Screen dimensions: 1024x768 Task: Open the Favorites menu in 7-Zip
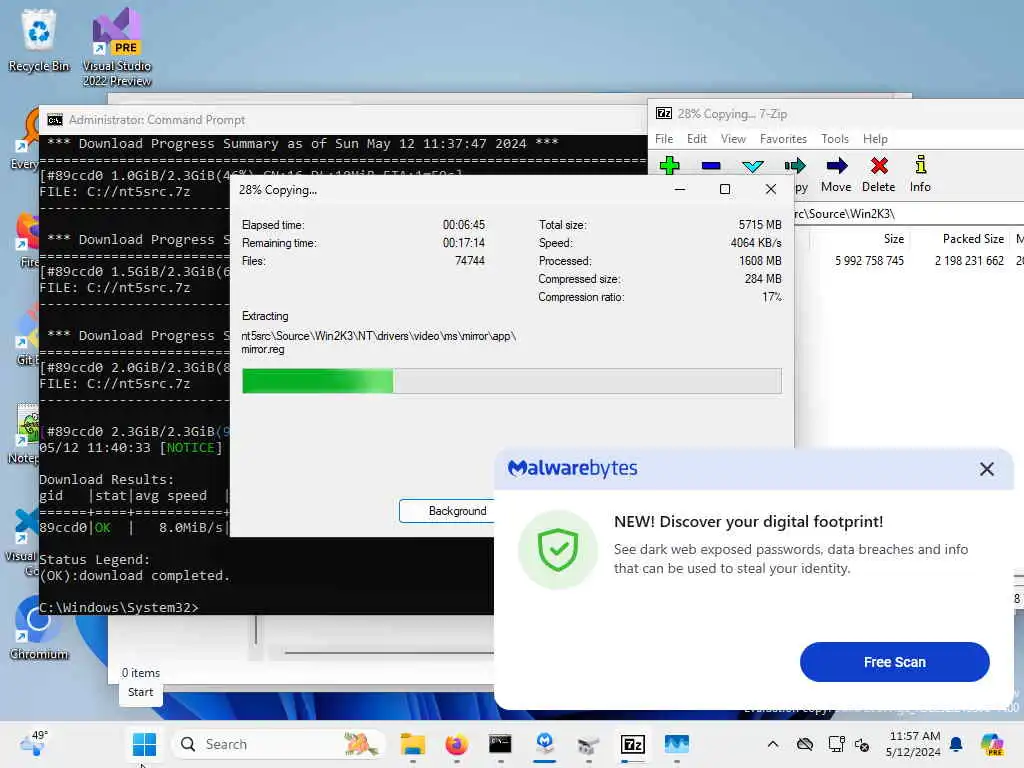tap(783, 138)
